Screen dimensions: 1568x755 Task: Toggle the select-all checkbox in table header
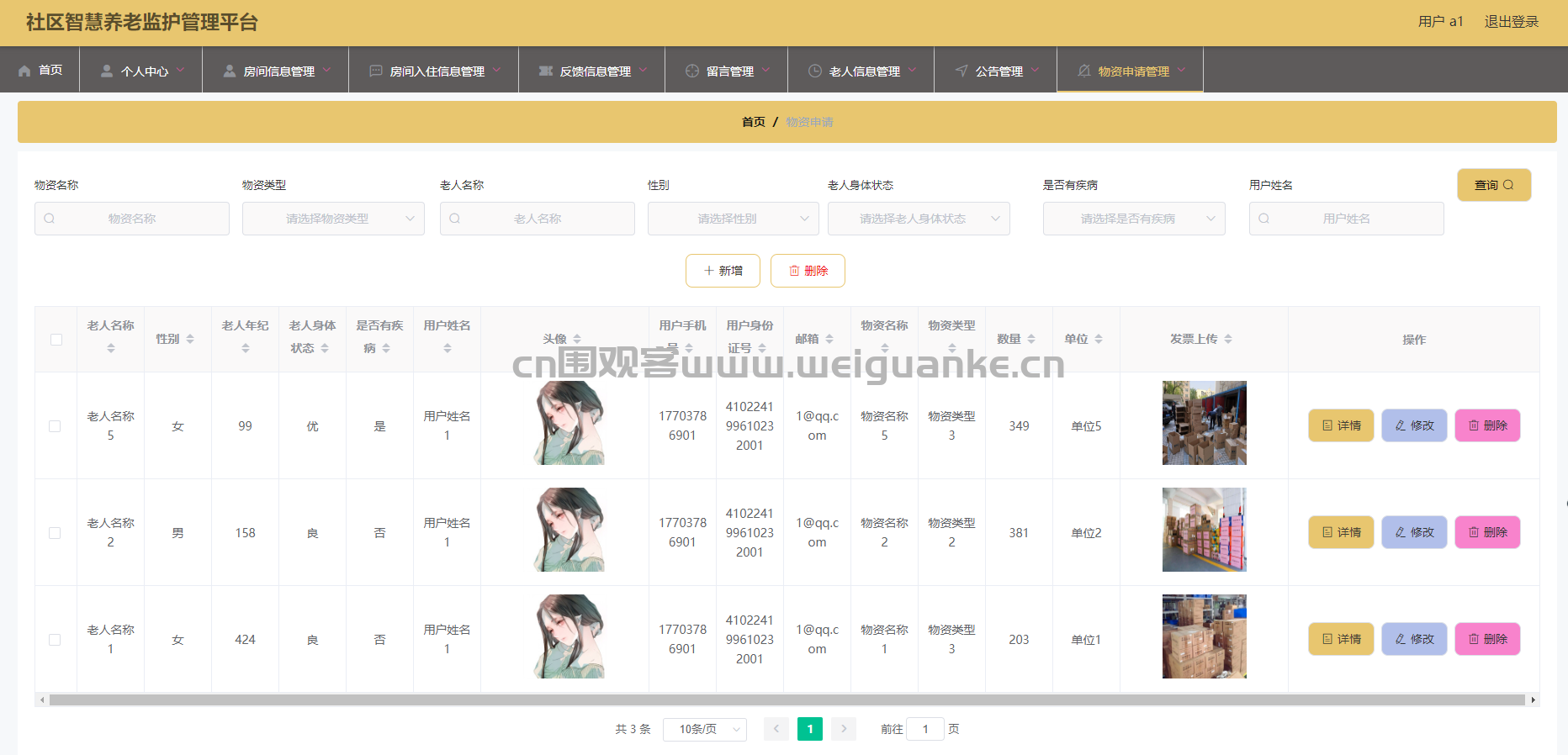(x=56, y=340)
